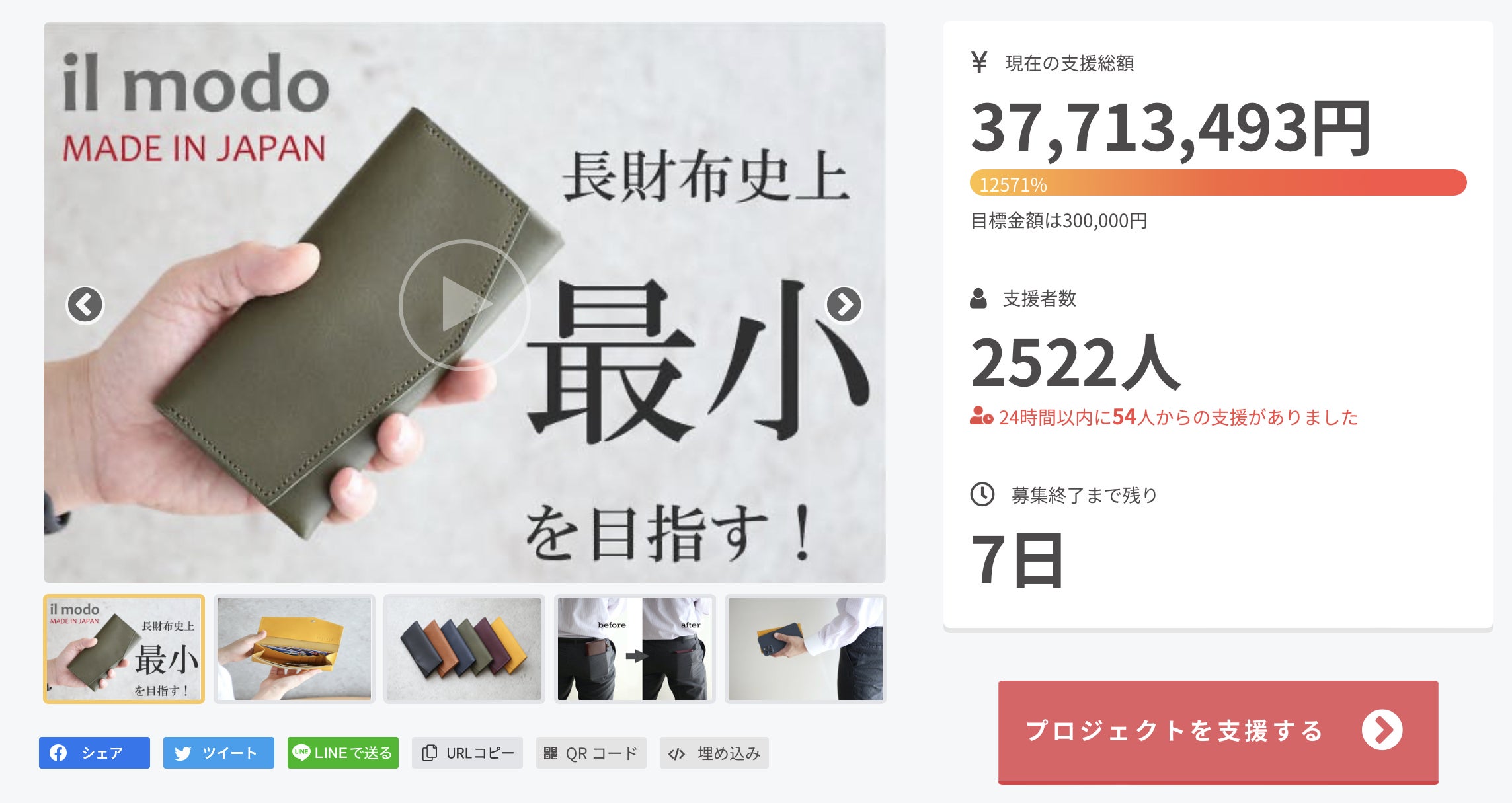Click arrow circle in 支援する button
The image size is (1512, 803).
click(x=1382, y=730)
